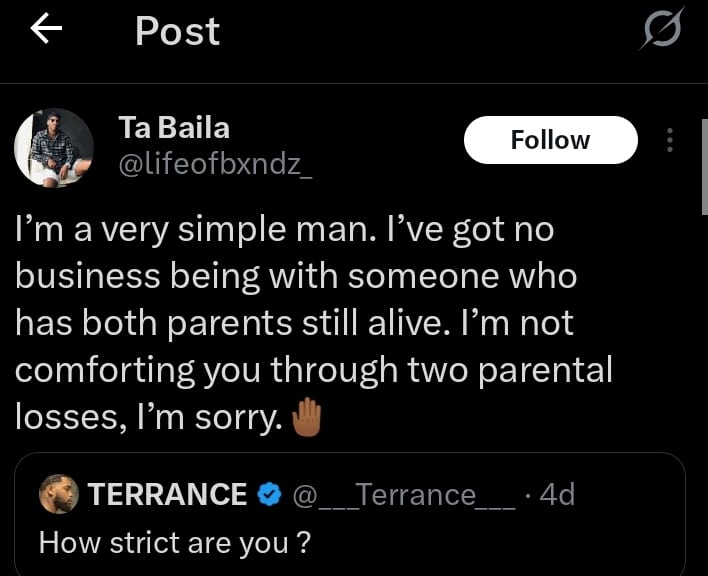Tap the @___Terrance___ handle

coord(403,494)
